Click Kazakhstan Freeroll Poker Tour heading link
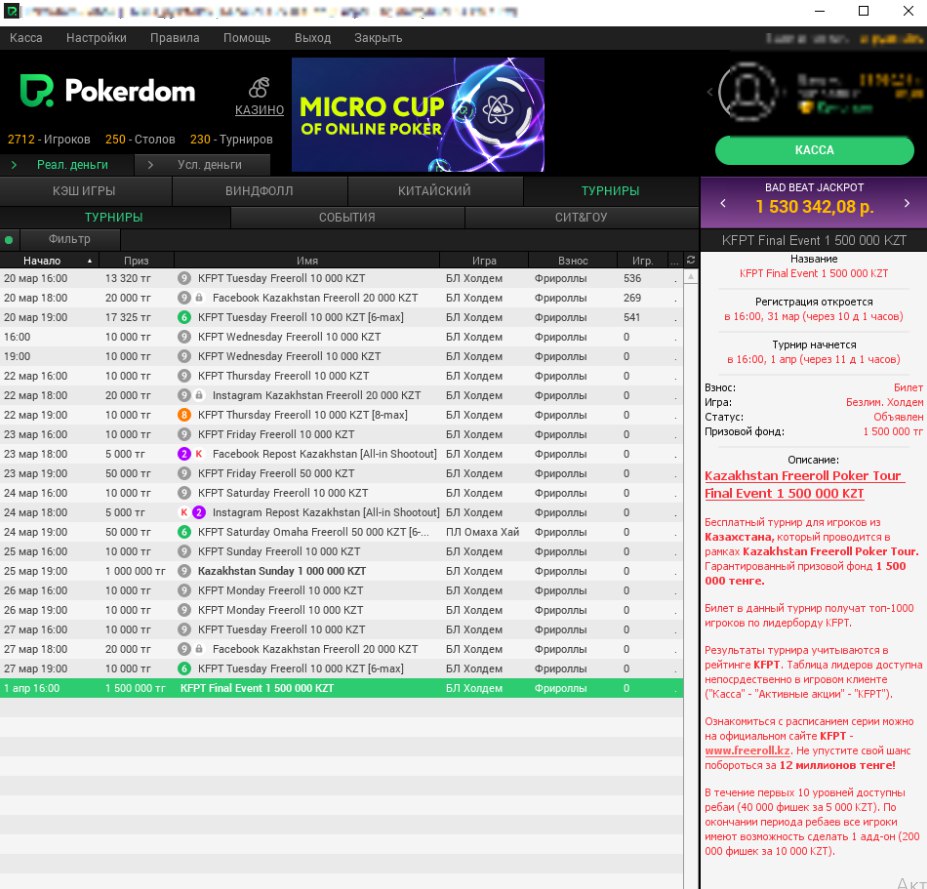The image size is (927, 889). (804, 485)
